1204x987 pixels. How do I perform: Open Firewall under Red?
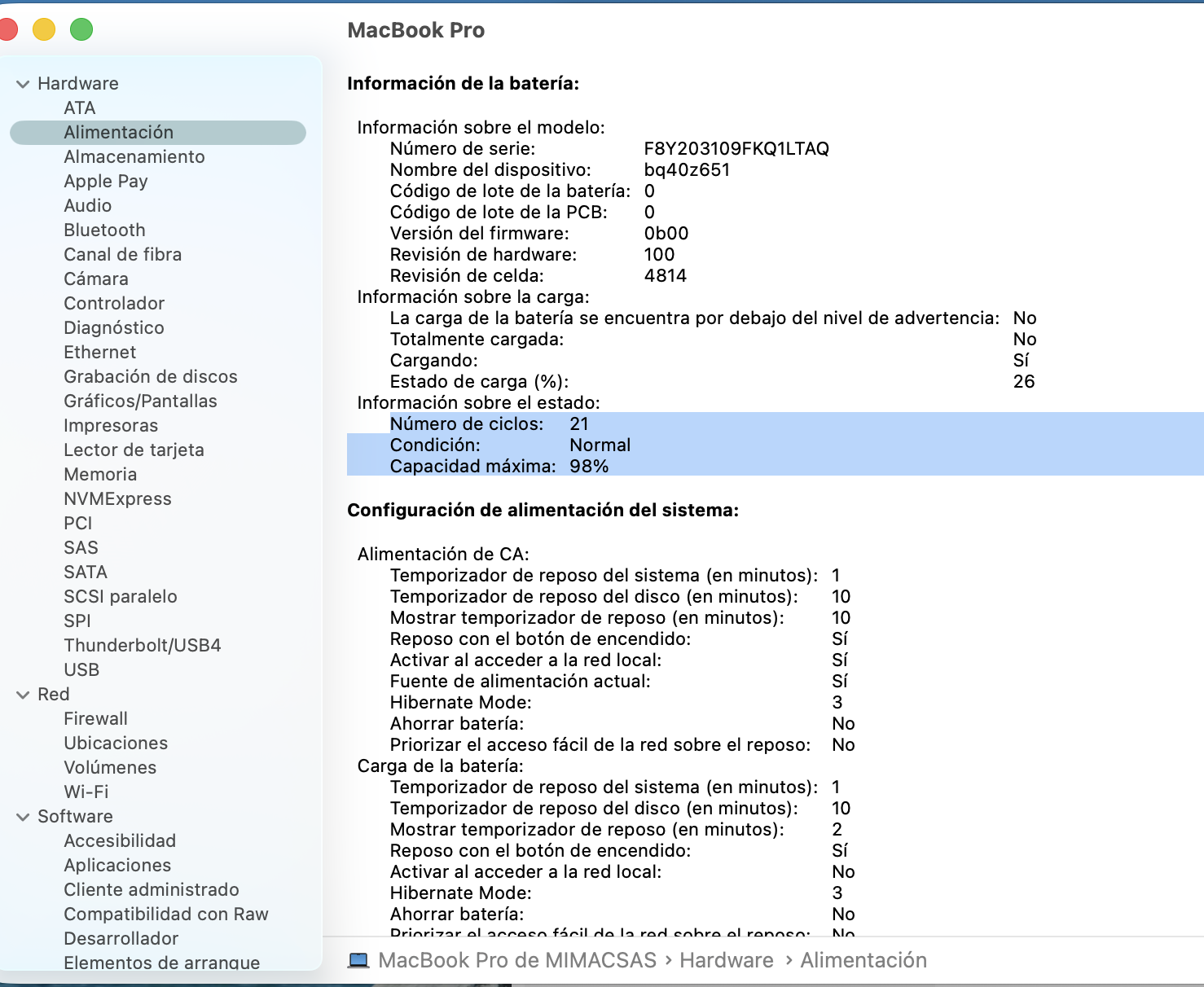[x=96, y=719]
